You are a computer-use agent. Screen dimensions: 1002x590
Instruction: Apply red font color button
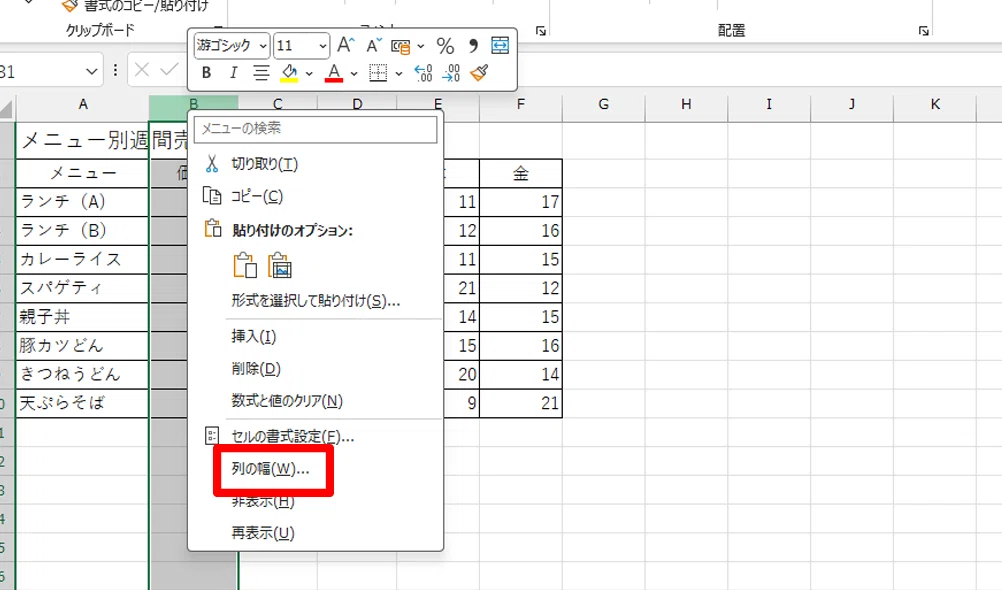[334, 73]
